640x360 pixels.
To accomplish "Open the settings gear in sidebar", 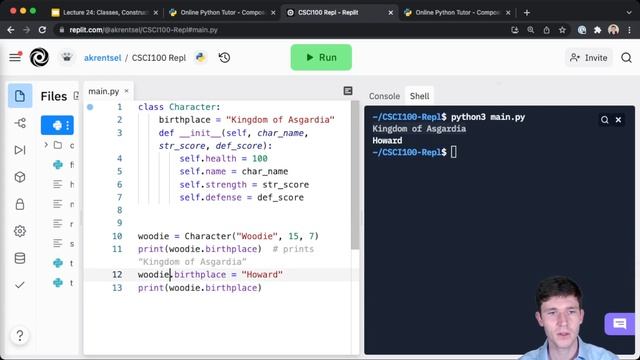I will point(20,231).
